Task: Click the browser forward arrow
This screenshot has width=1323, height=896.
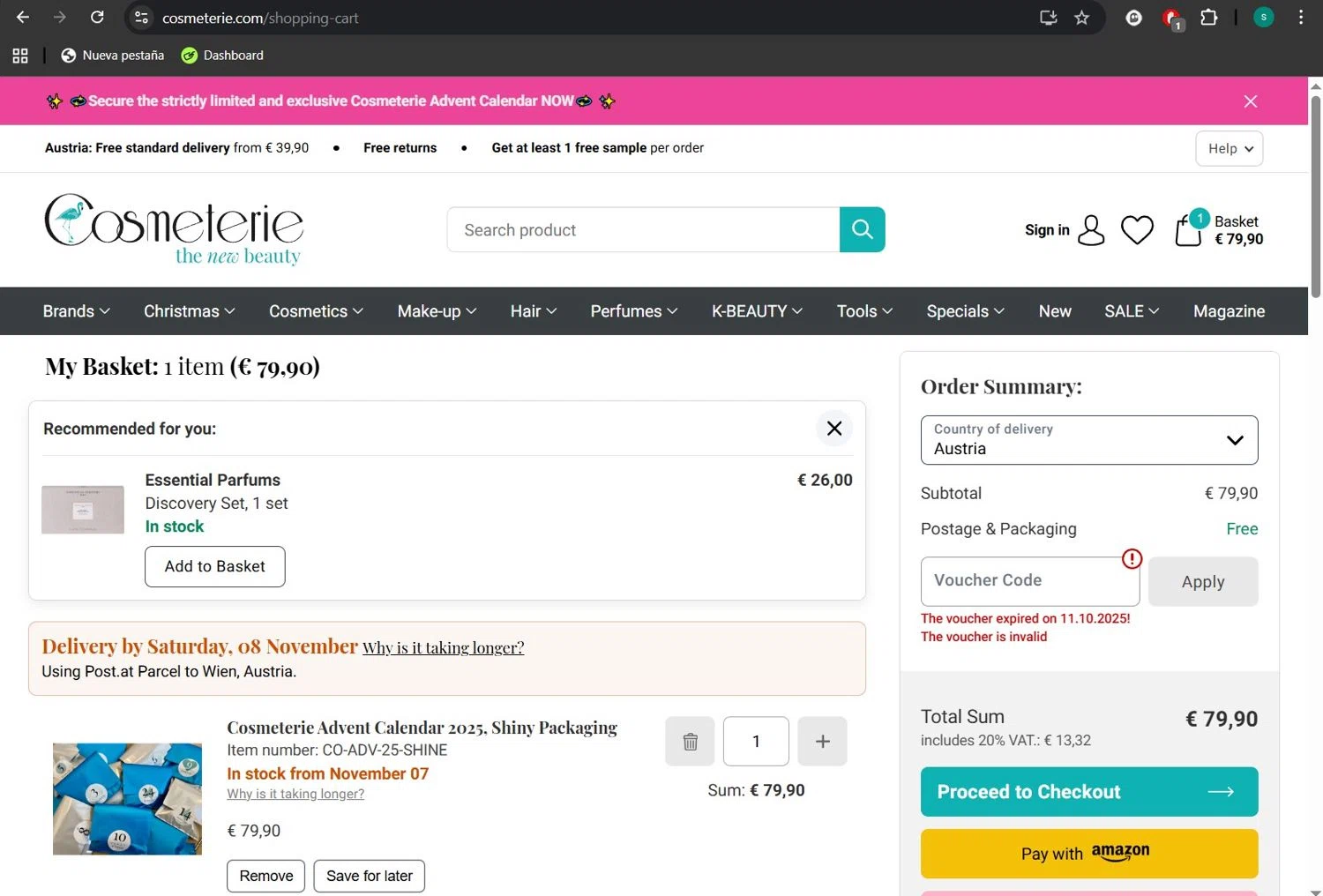Action: pos(60,18)
